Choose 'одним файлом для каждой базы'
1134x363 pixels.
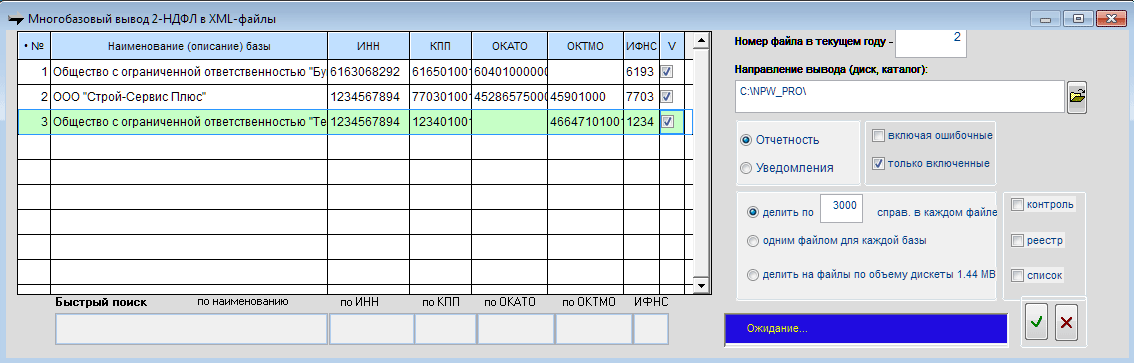click(753, 241)
